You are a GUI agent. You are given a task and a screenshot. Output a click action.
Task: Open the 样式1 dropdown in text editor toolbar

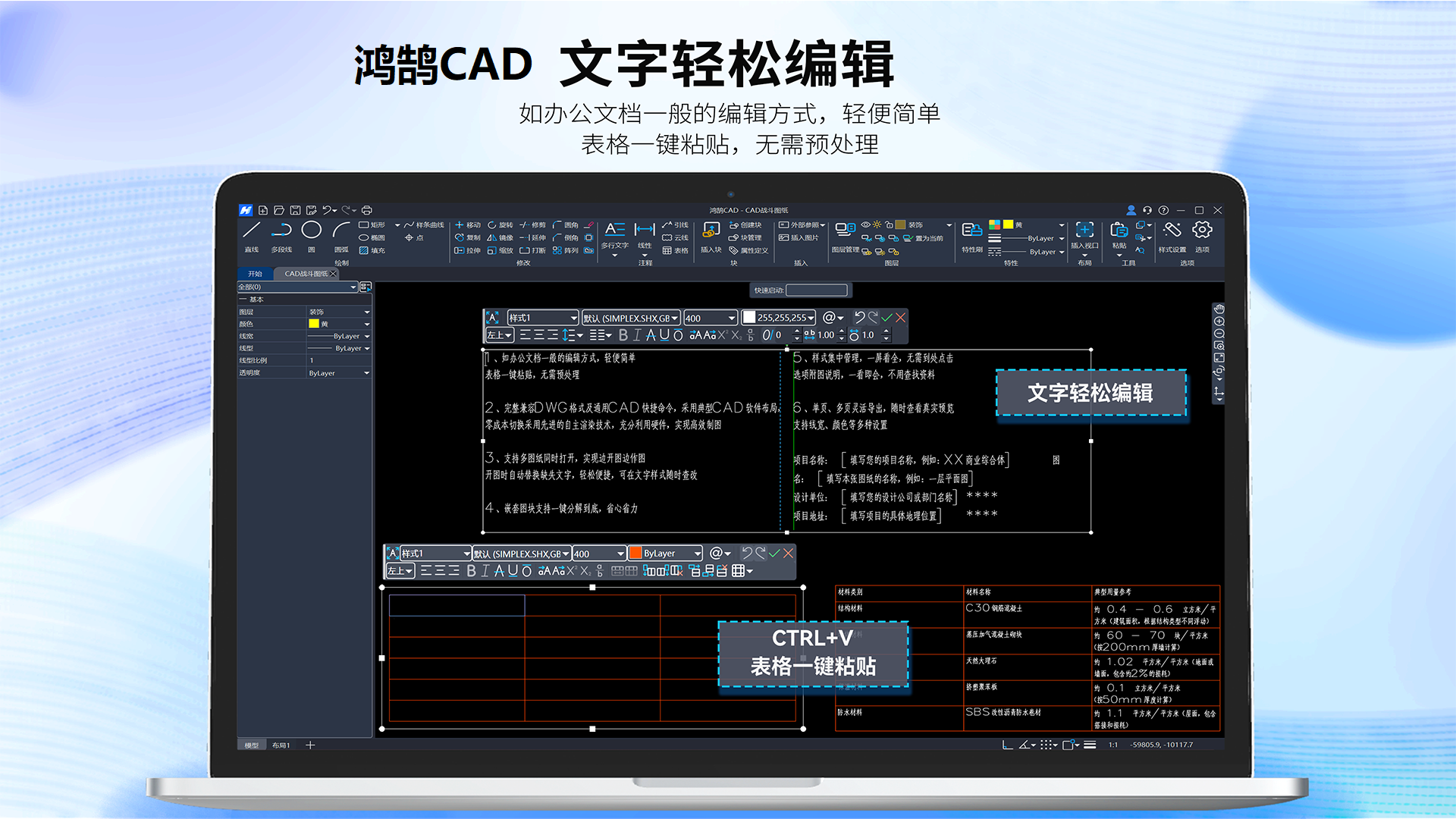[x=543, y=318]
